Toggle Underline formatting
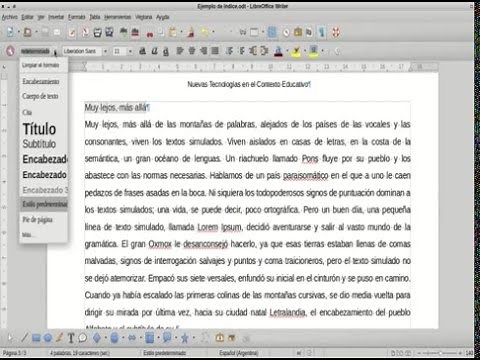 166,51
